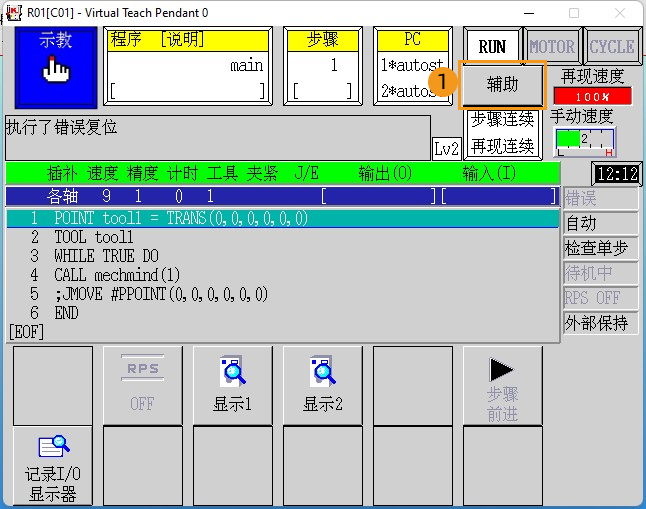Screen dimensions: 646x509
Task: Select 精度 in green instruction bar
Action: click(x=143, y=173)
